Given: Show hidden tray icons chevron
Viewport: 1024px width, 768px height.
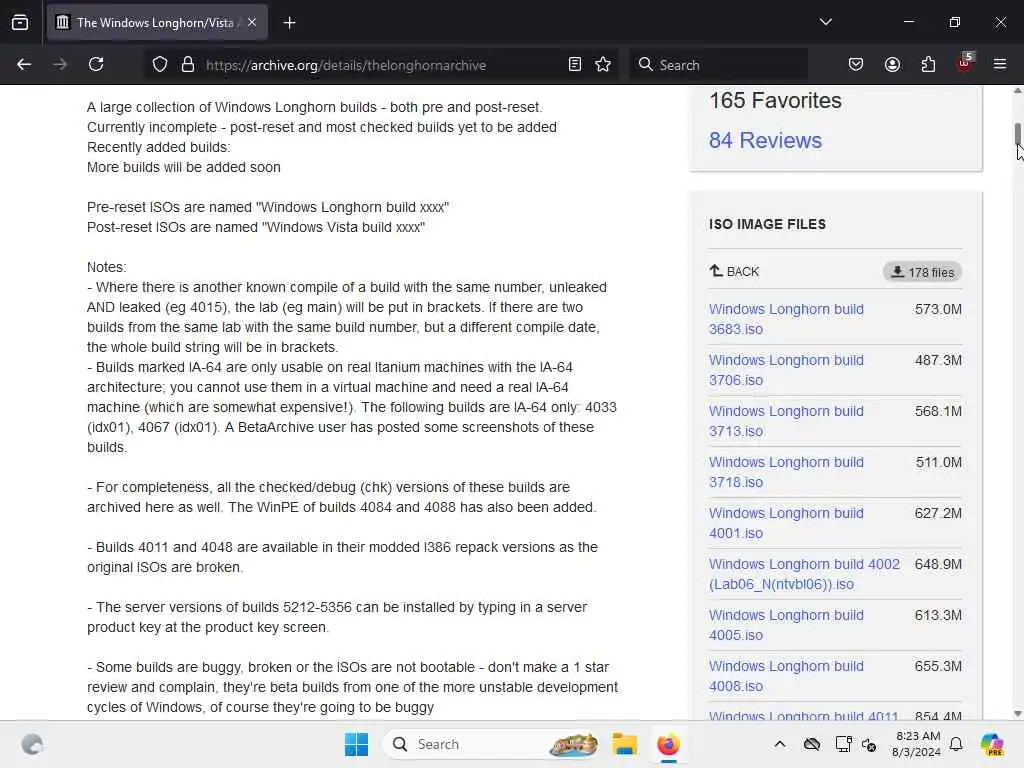Looking at the screenshot, I should click(780, 744).
